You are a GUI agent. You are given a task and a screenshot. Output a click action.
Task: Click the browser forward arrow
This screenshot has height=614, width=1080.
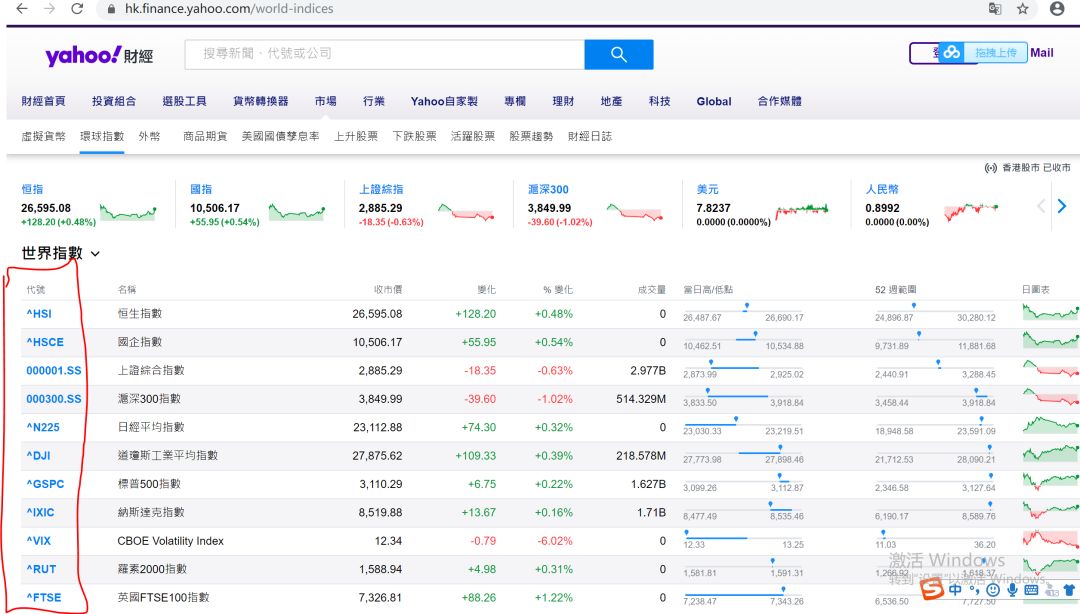coord(49,8)
